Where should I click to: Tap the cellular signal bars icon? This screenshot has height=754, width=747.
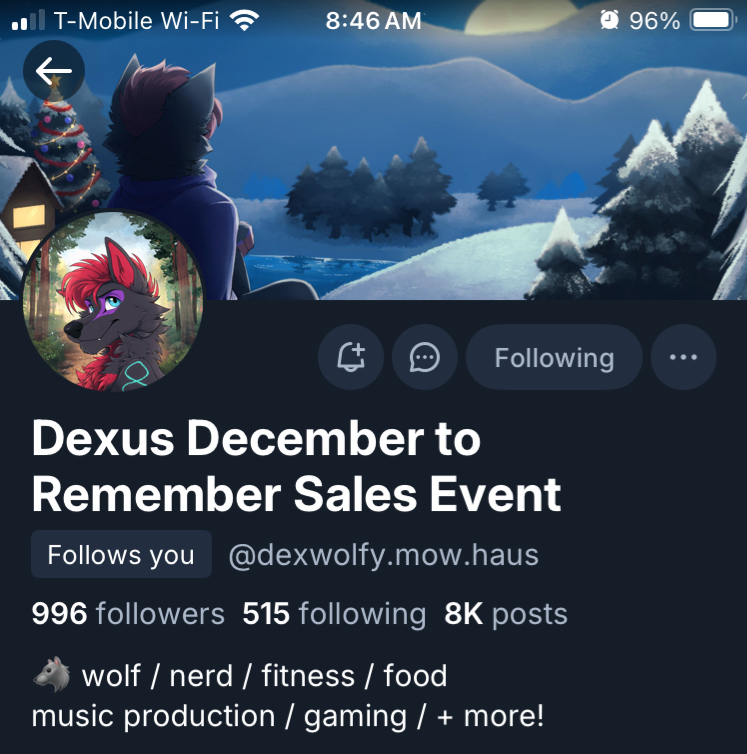[x=28, y=21]
